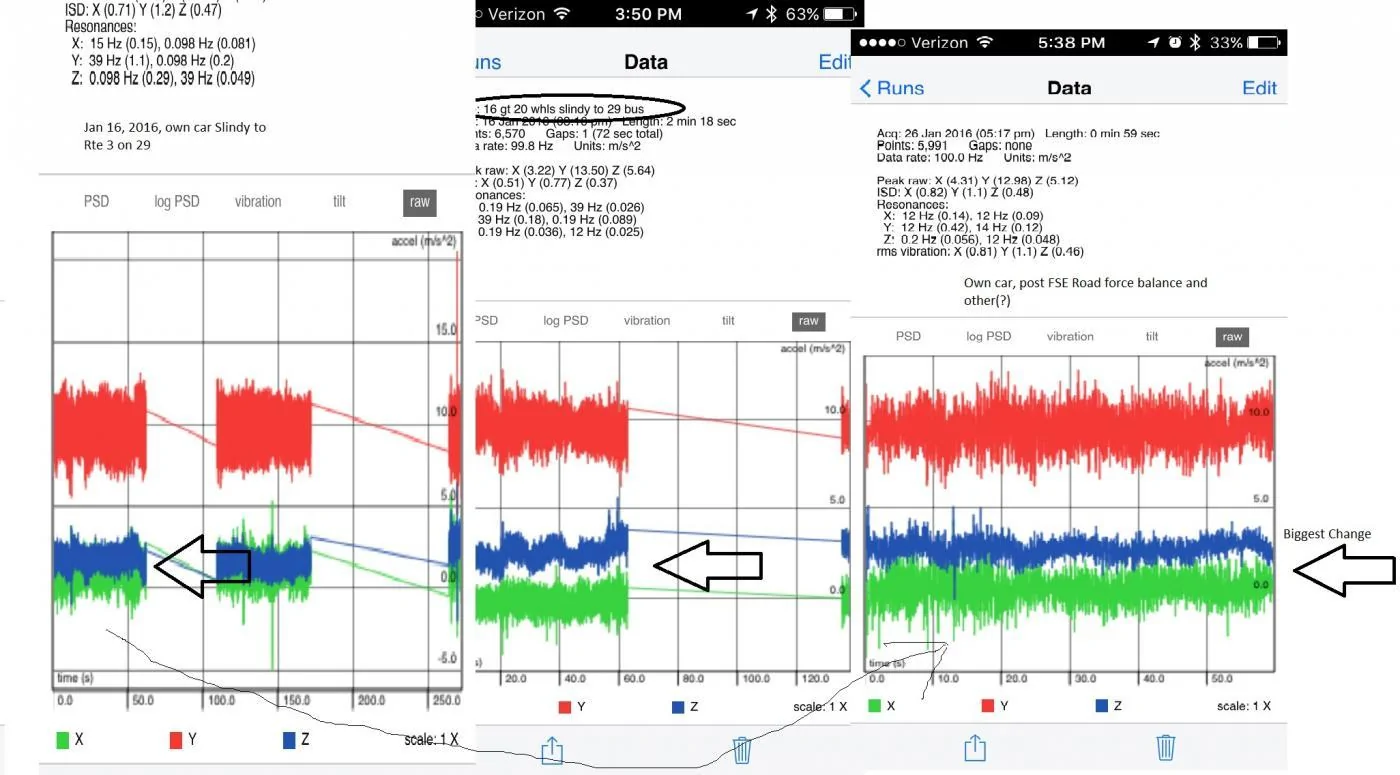Tap 'scale: 1 X' on the 5:38 PM screen

point(1244,705)
